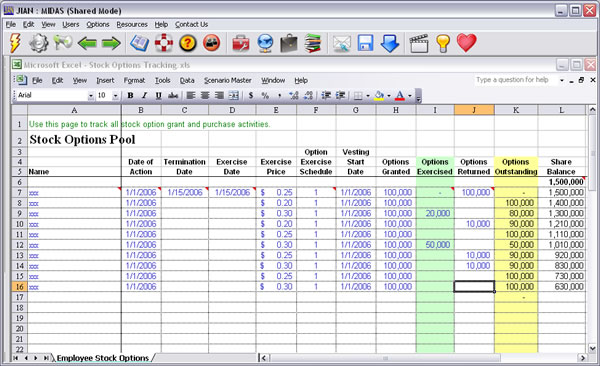Click the decrease decimal icon
This screenshot has height=366, width=600.
pos(308,95)
